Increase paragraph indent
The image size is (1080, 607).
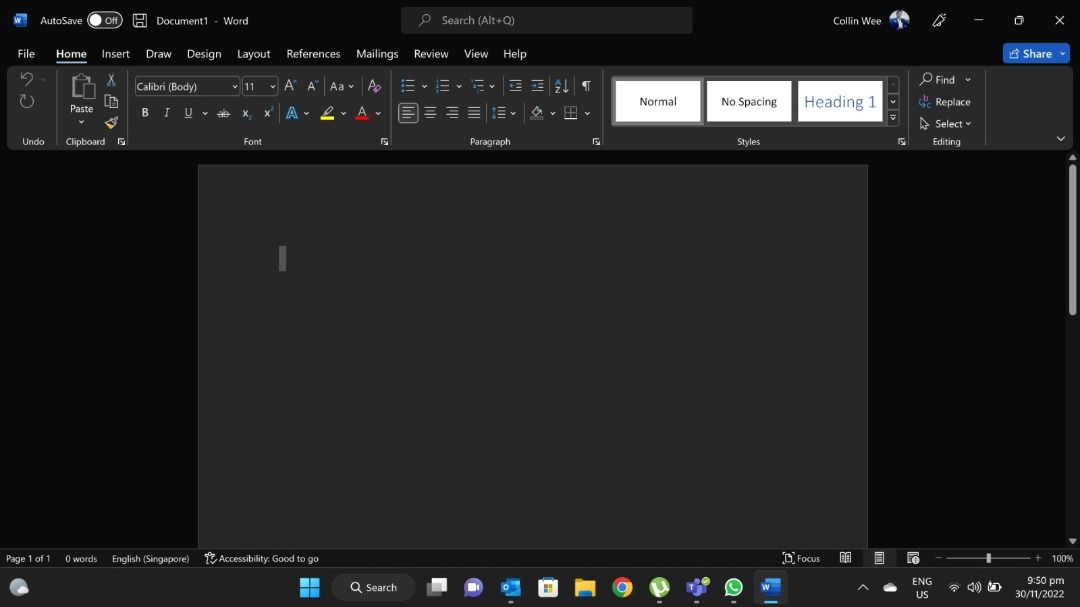point(537,85)
